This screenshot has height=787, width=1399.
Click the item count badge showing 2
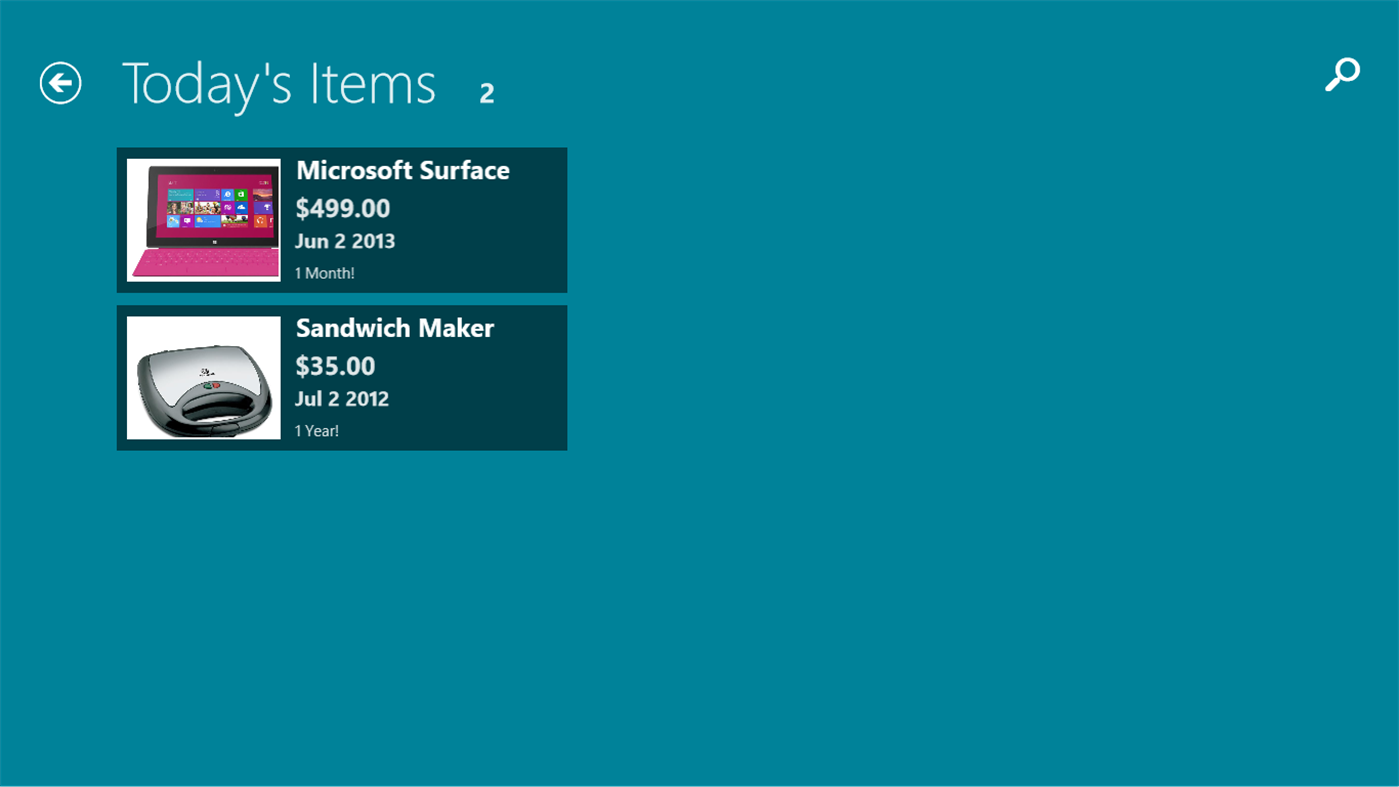[487, 92]
